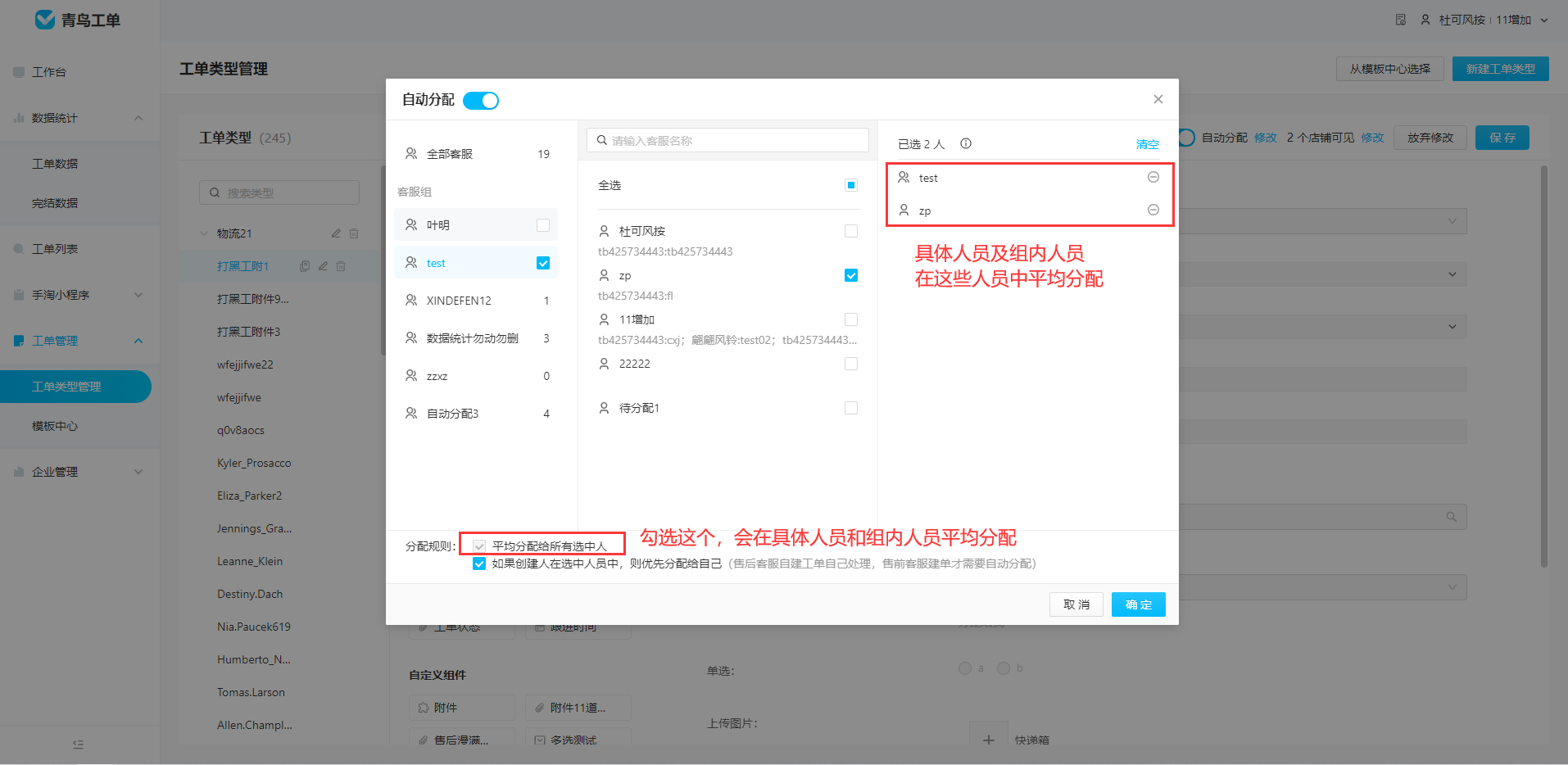1568x765 pixels.
Task: Select the 自动分配3 group
Action: [x=476, y=414]
